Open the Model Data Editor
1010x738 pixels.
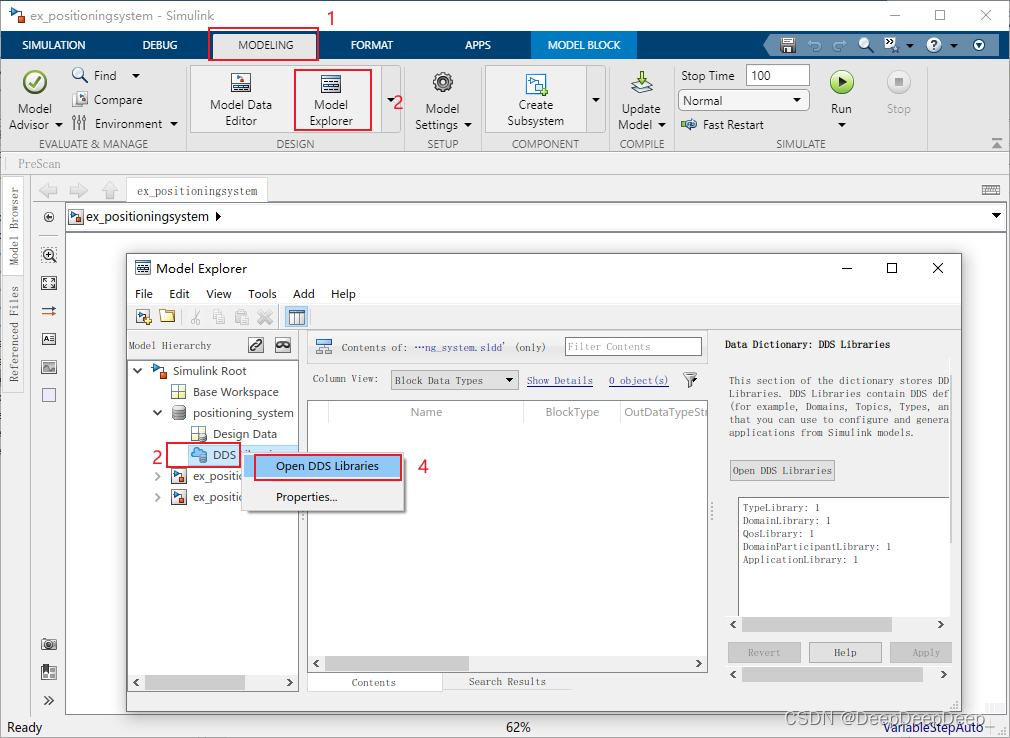pos(240,99)
